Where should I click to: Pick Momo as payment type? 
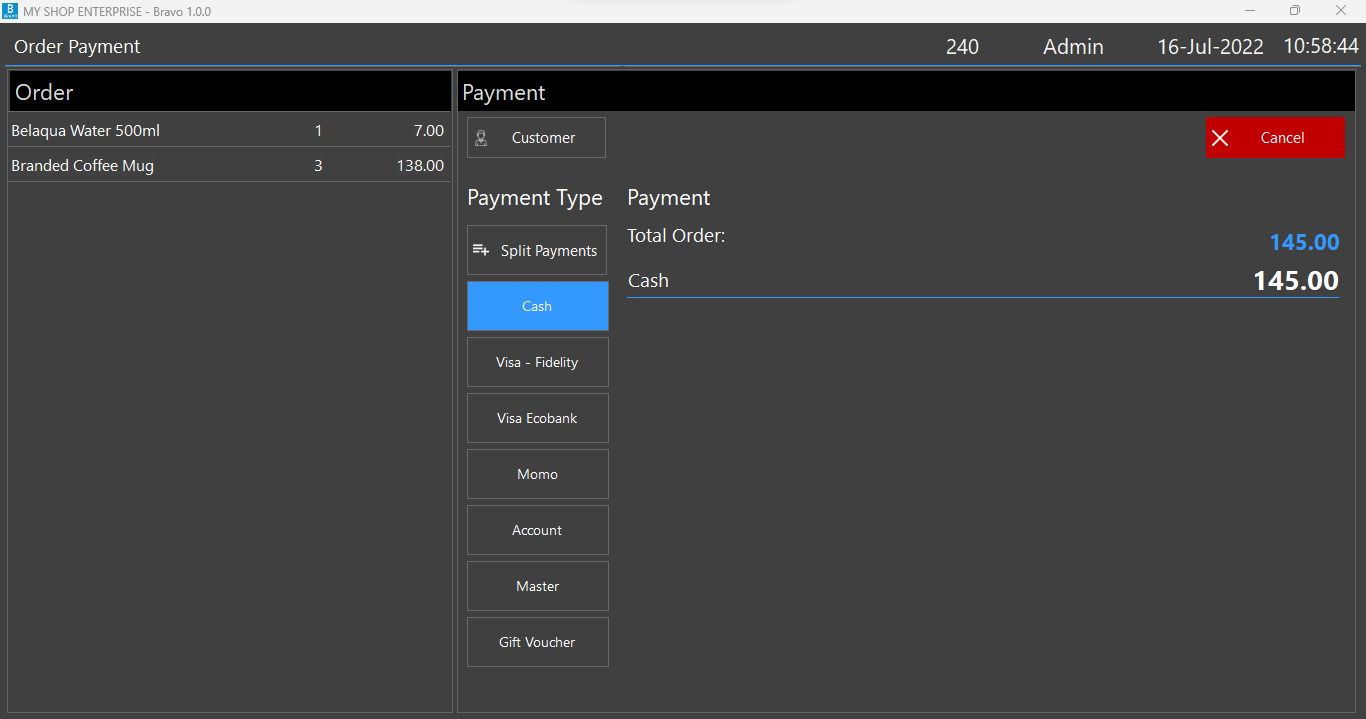click(x=537, y=474)
